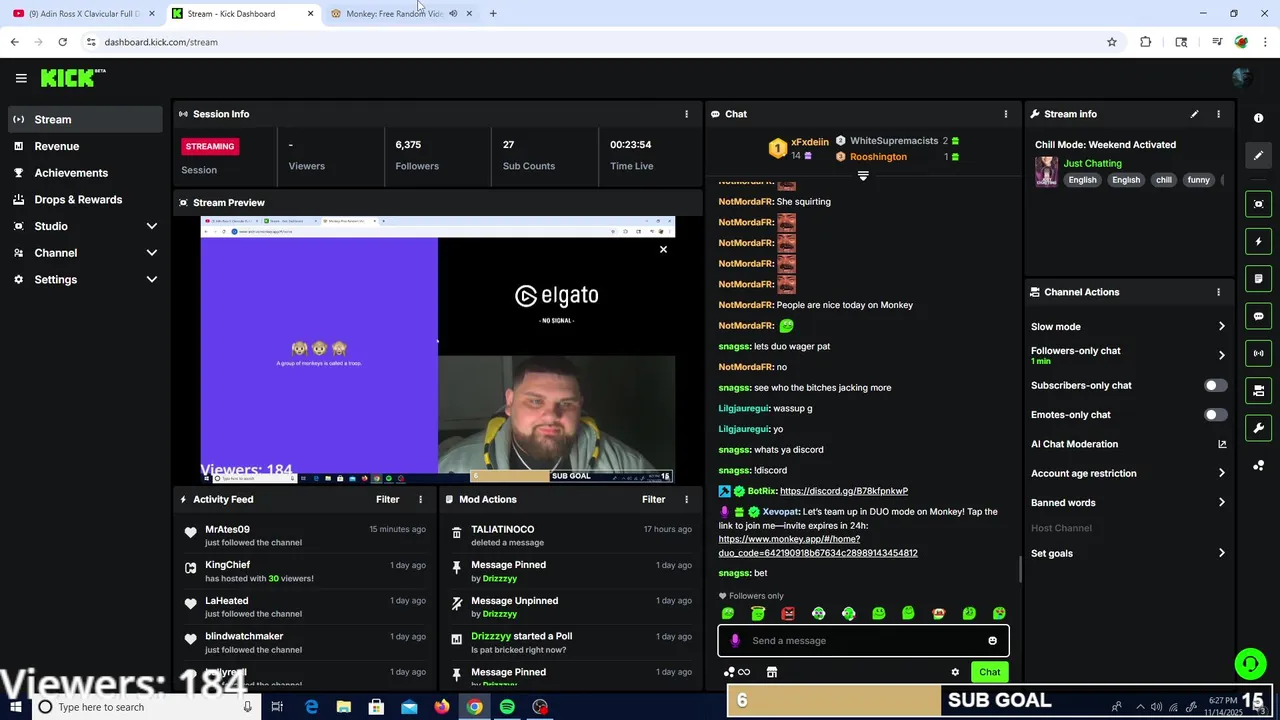
Task: Bookmark page with star icon
Action: pyautogui.click(x=1111, y=42)
